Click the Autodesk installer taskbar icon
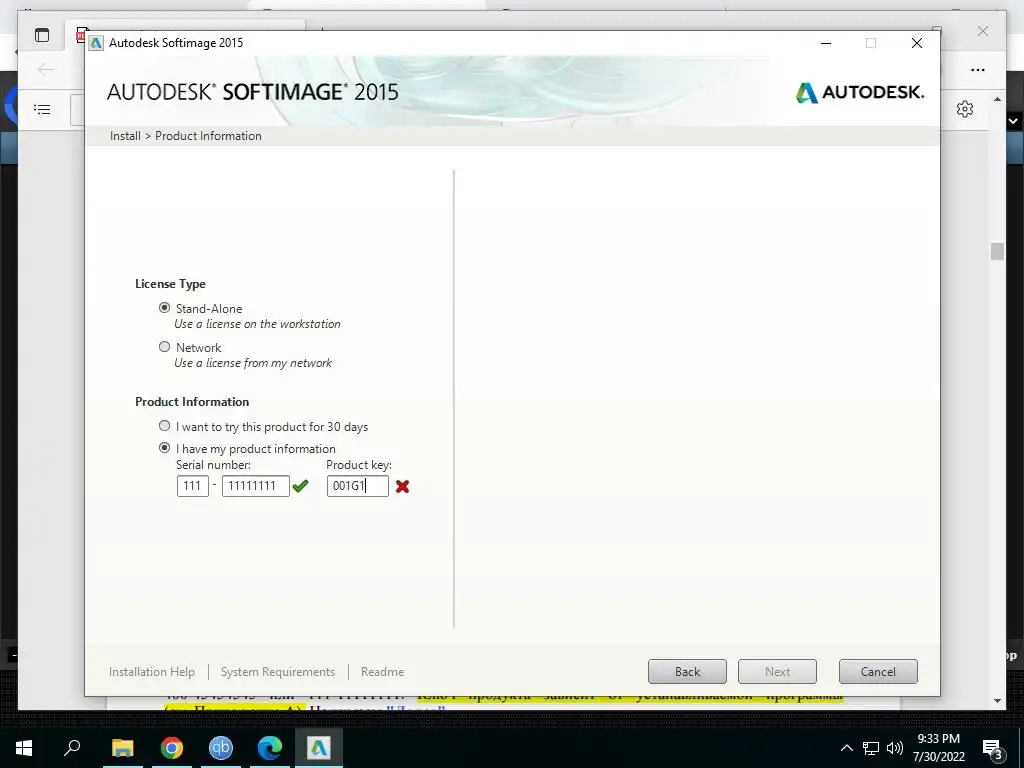The height and width of the screenshot is (768, 1024). pyautogui.click(x=319, y=748)
